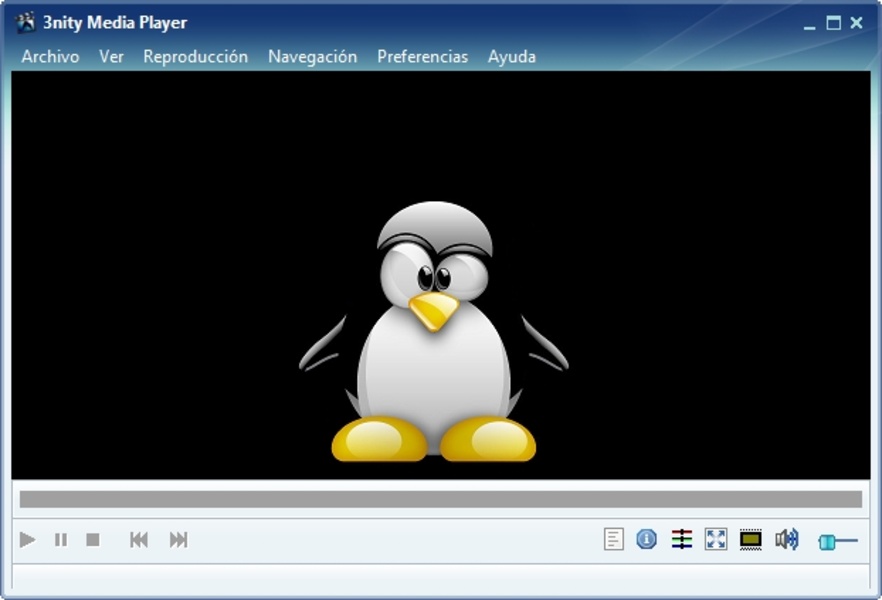
Task: Toggle fullscreen mode with arrows icon
Action: coord(716,539)
